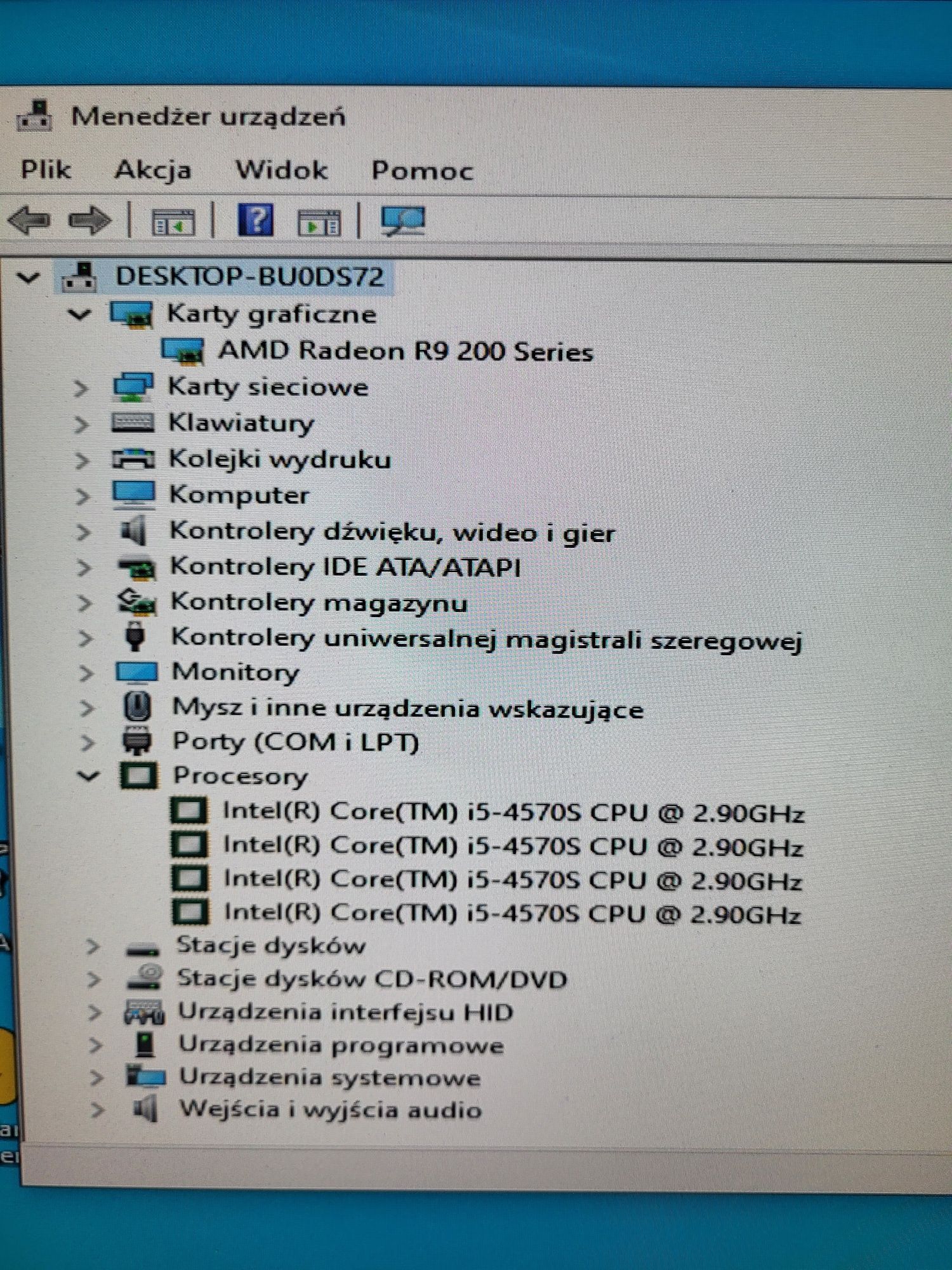The height and width of the screenshot is (1270, 952).
Task: Select the last Intel Core i5-4570S entry
Action: pos(513,913)
